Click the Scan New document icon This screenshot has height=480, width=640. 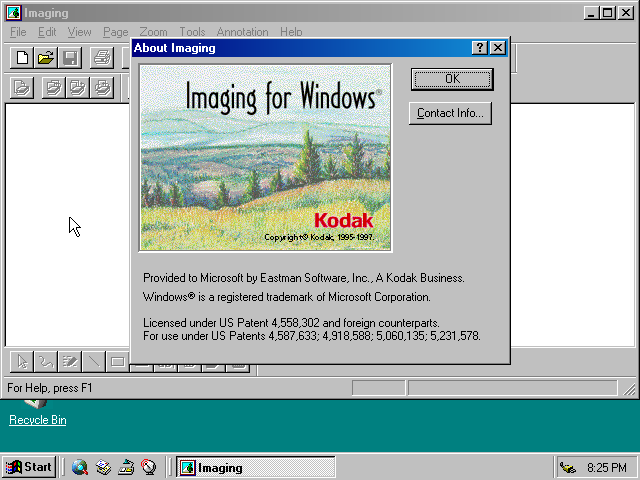(x=22, y=87)
